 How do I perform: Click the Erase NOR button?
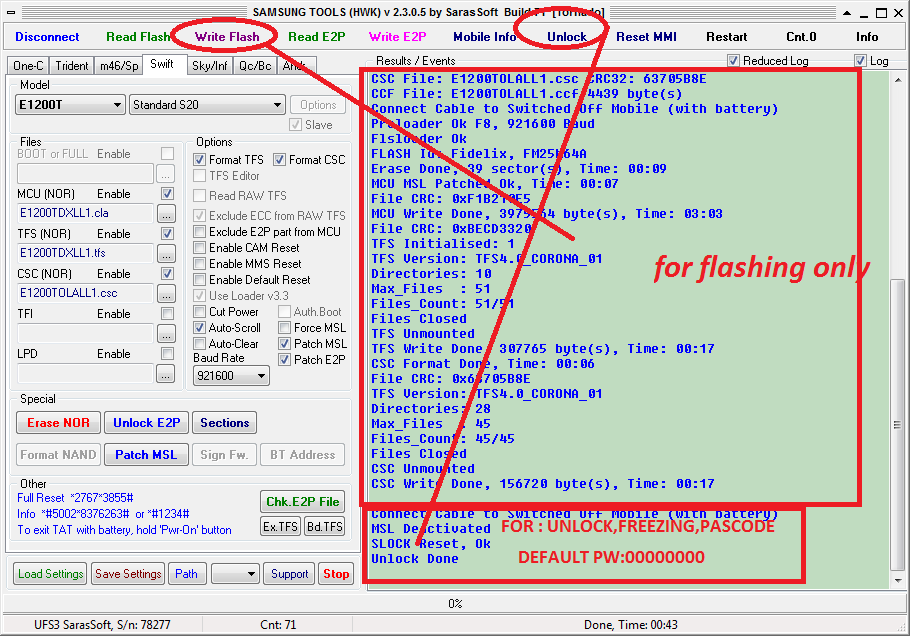[x=59, y=423]
